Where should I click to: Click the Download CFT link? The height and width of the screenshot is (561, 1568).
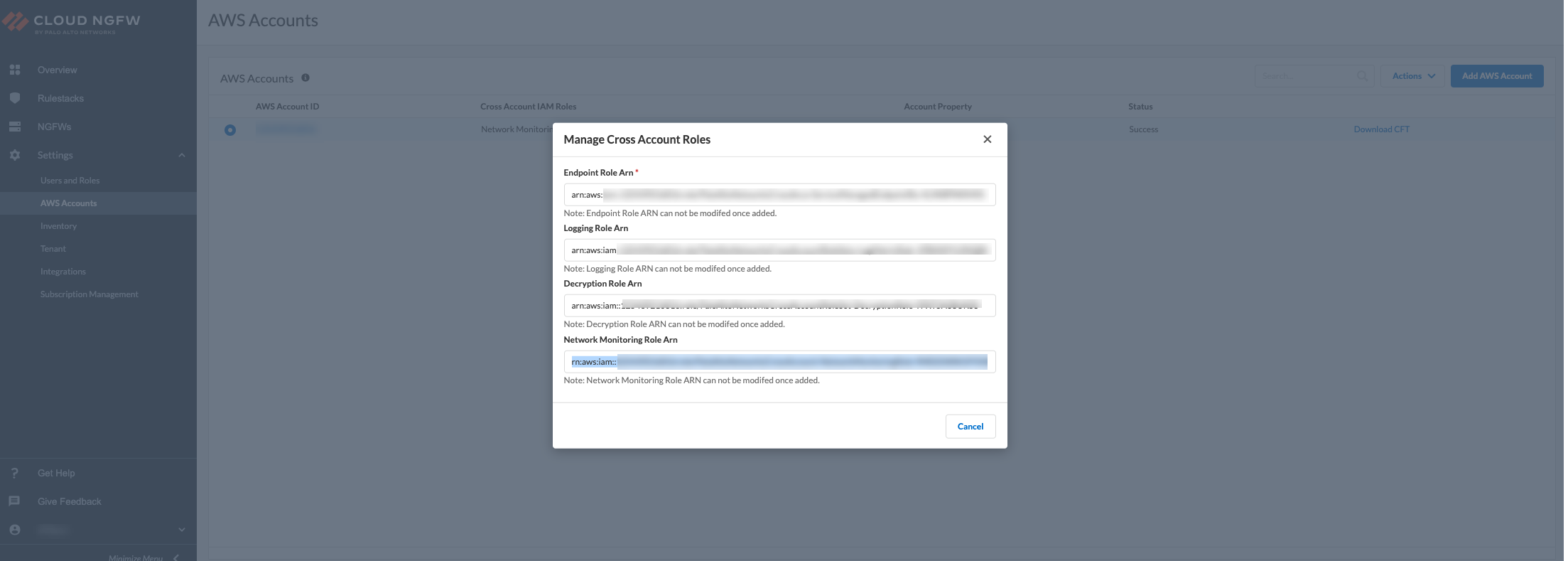coord(1381,129)
